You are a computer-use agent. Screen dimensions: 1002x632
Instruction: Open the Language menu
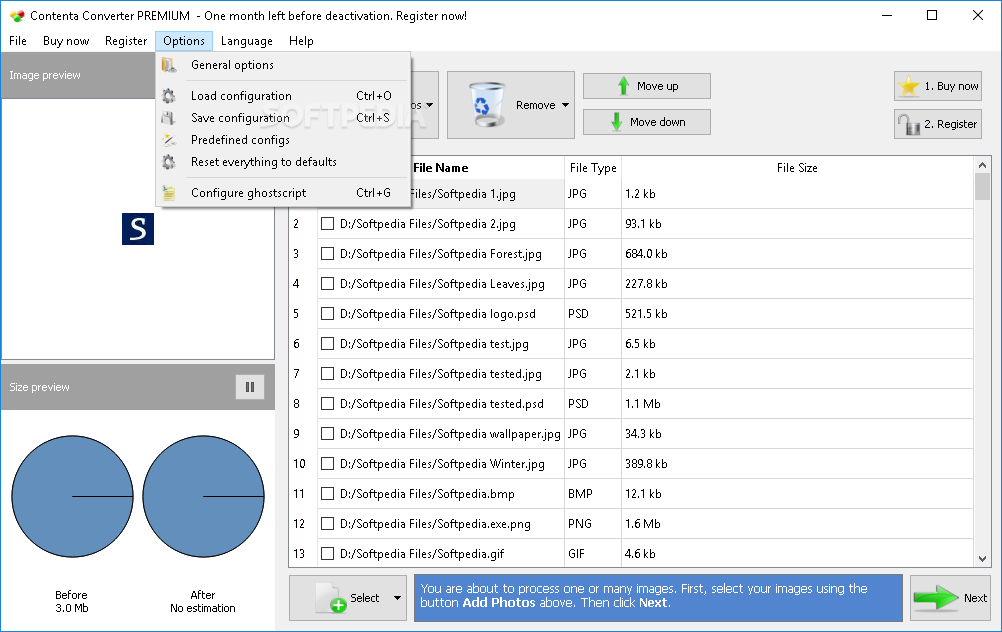point(247,41)
